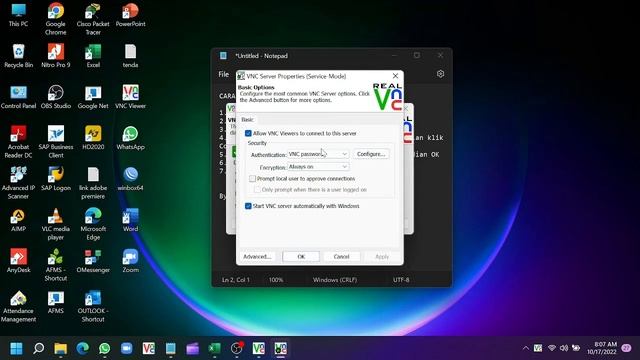Launch winbox64 desktop shortcut
The height and width of the screenshot is (360, 640).
[x=130, y=179]
